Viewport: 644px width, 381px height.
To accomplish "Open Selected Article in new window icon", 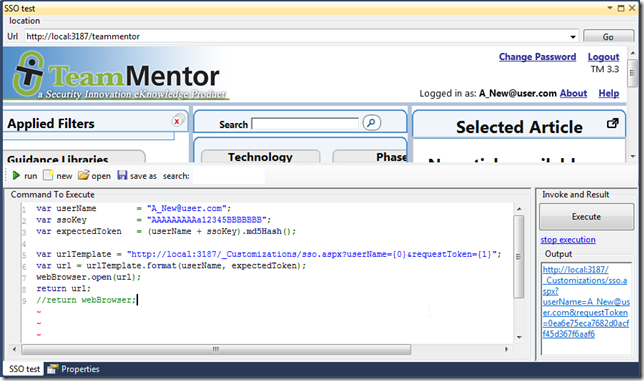I will [x=612, y=123].
